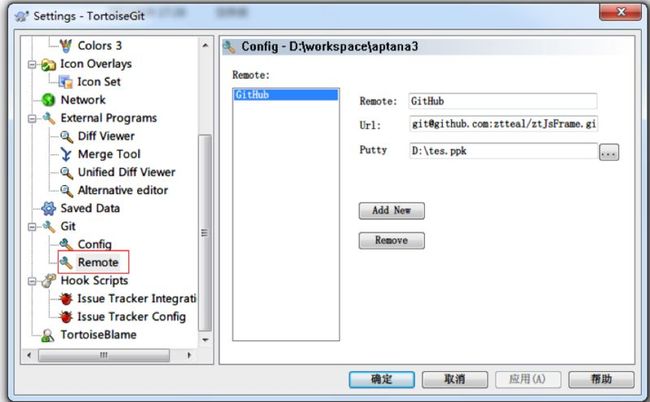Confirm with the 确定 button
This screenshot has height=402, width=650.
pos(381,379)
